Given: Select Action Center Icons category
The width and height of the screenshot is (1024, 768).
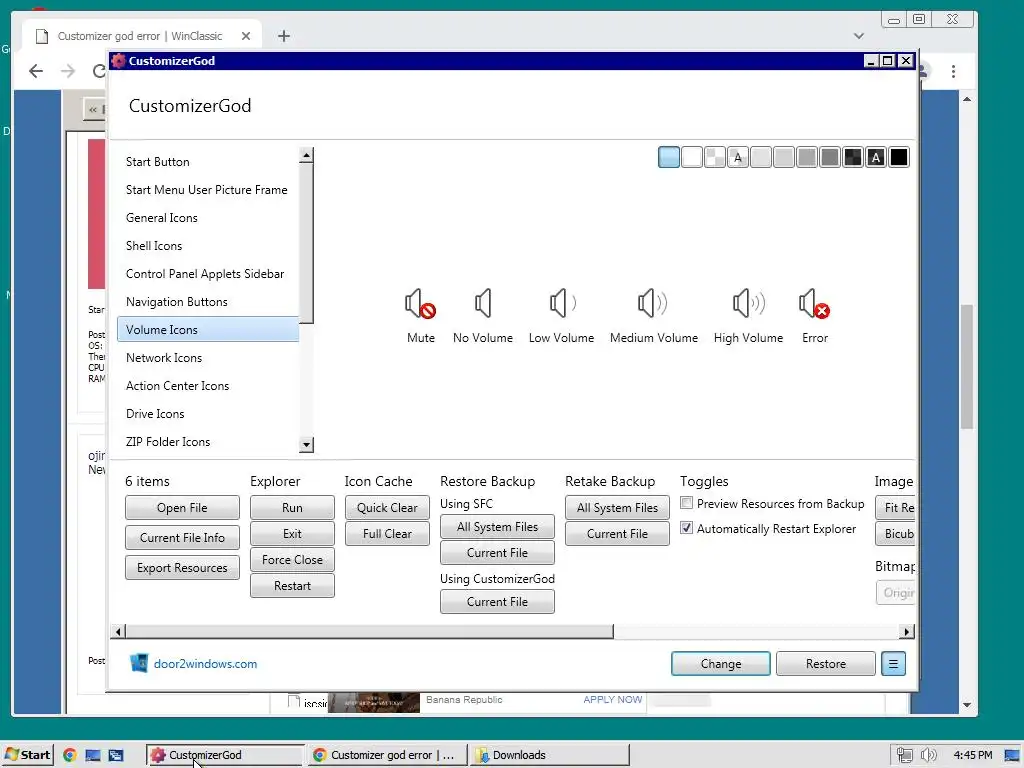Looking at the screenshot, I should click(x=208, y=386).
